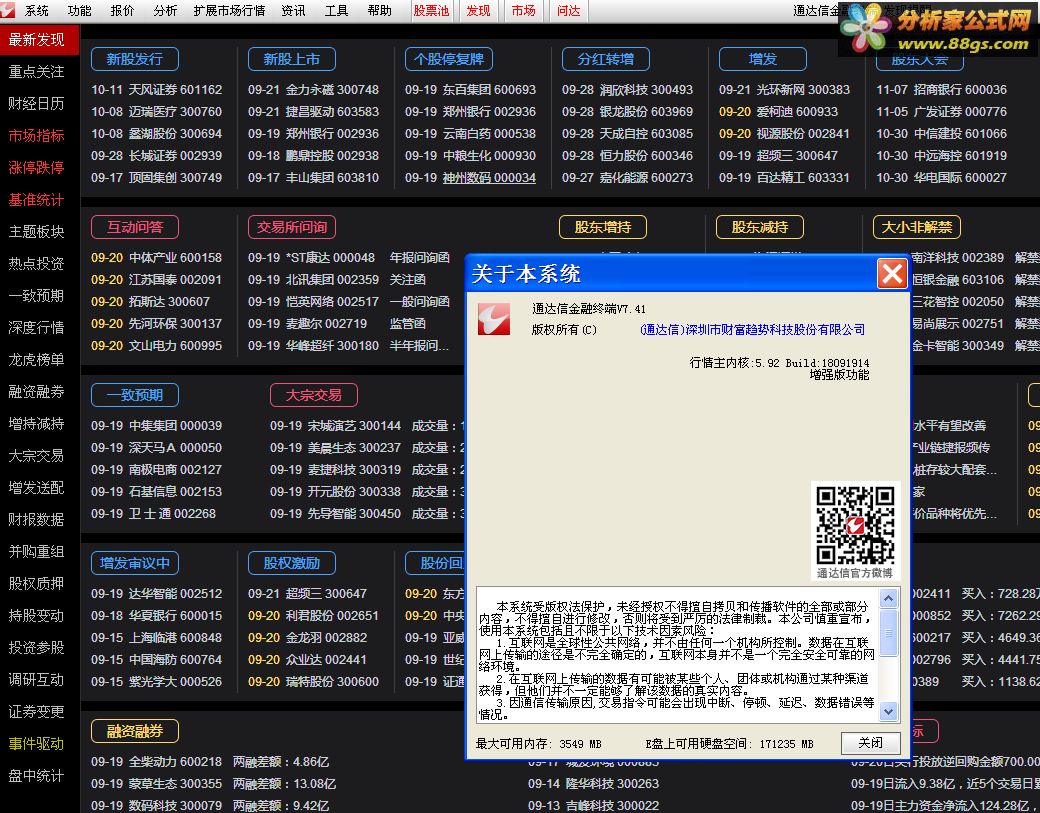Screen dimensions: 1040x813
Task: Click the 润欣科技 300493 entry
Action: [627, 90]
